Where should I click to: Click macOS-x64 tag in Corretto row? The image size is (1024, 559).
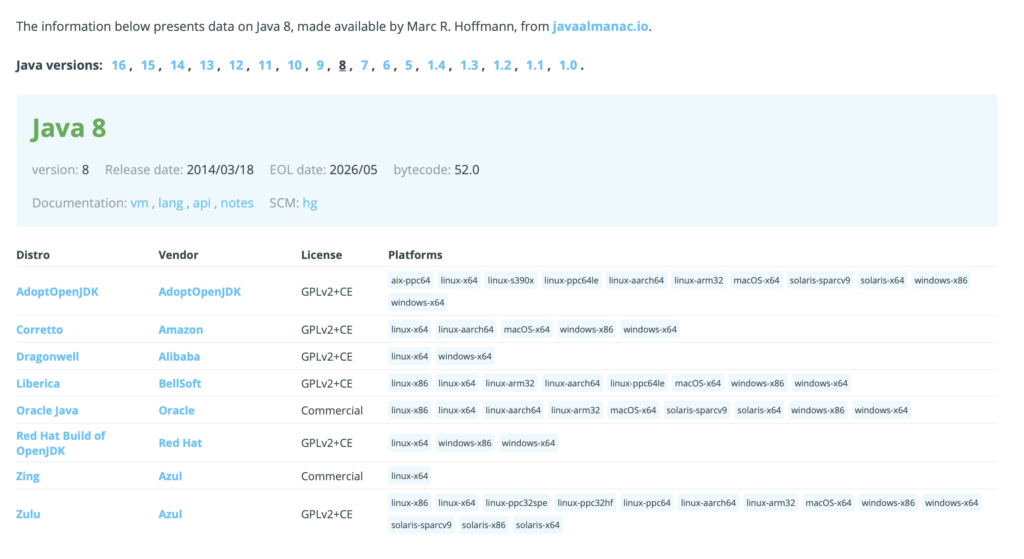tap(527, 329)
